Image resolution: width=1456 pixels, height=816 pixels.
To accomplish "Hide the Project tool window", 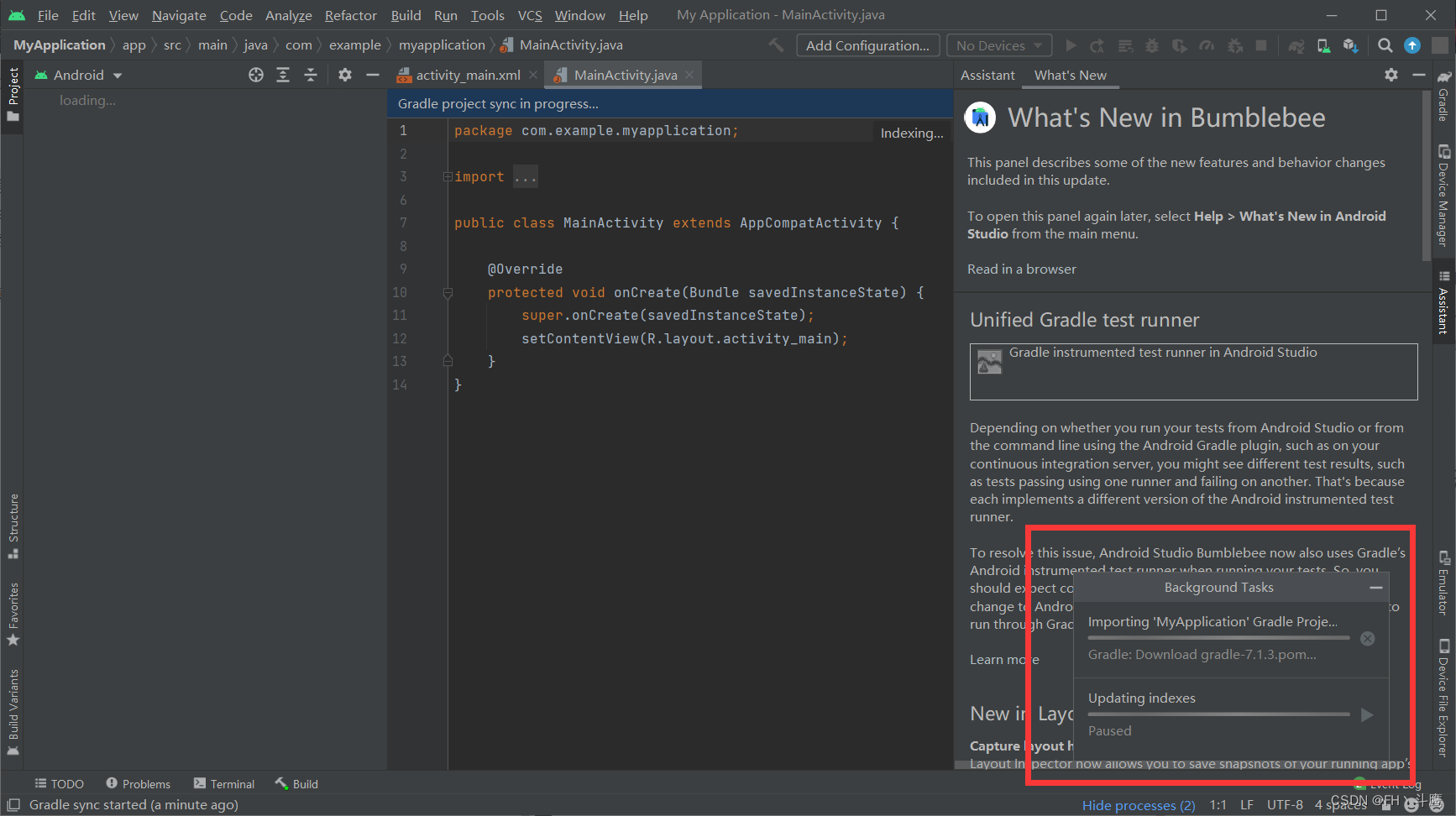I will click(x=373, y=75).
